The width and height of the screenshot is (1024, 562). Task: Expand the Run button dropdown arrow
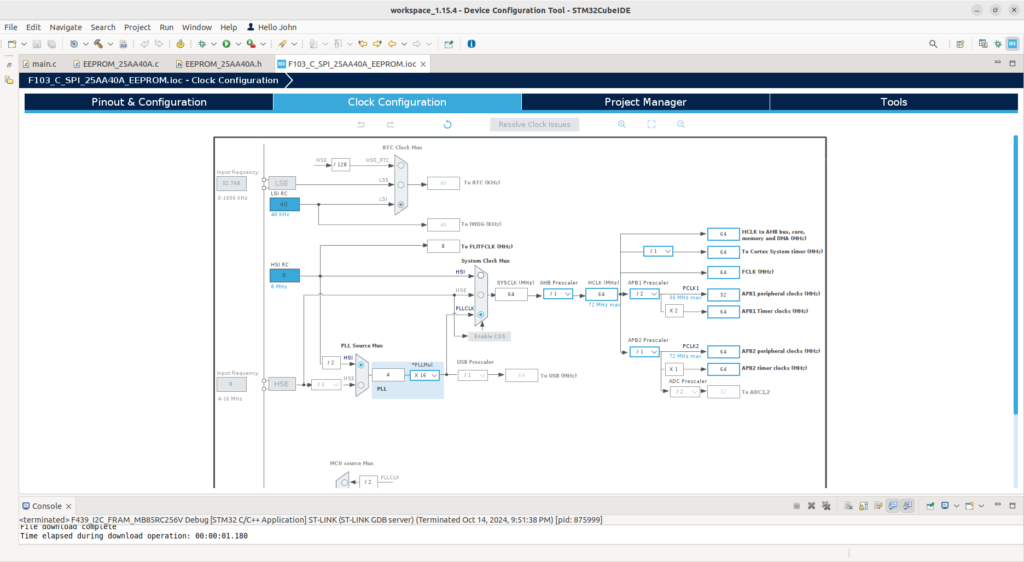click(238, 44)
